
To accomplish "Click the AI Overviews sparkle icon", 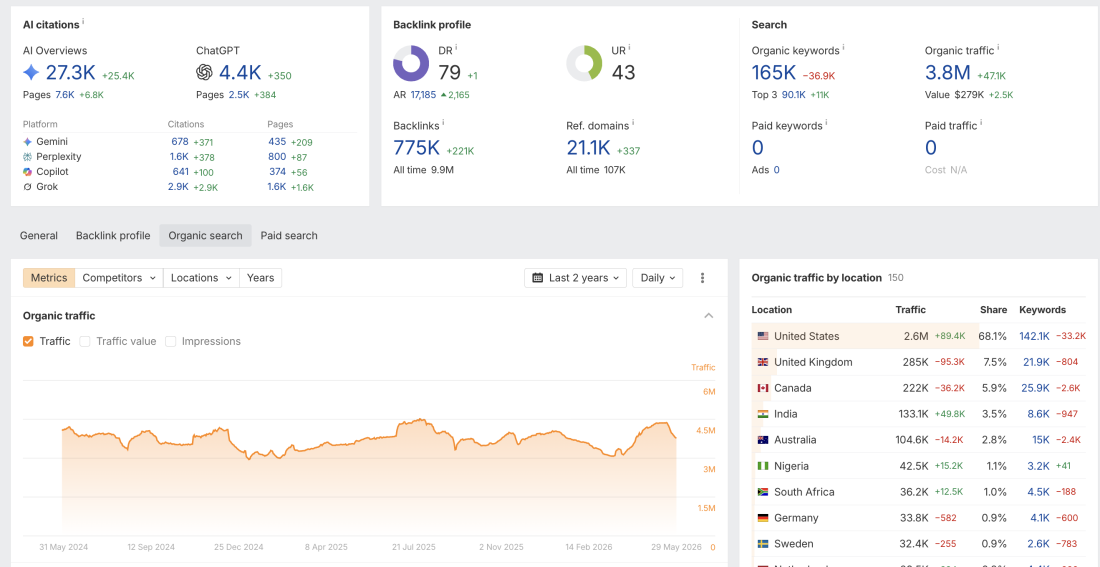I will click(32, 72).
